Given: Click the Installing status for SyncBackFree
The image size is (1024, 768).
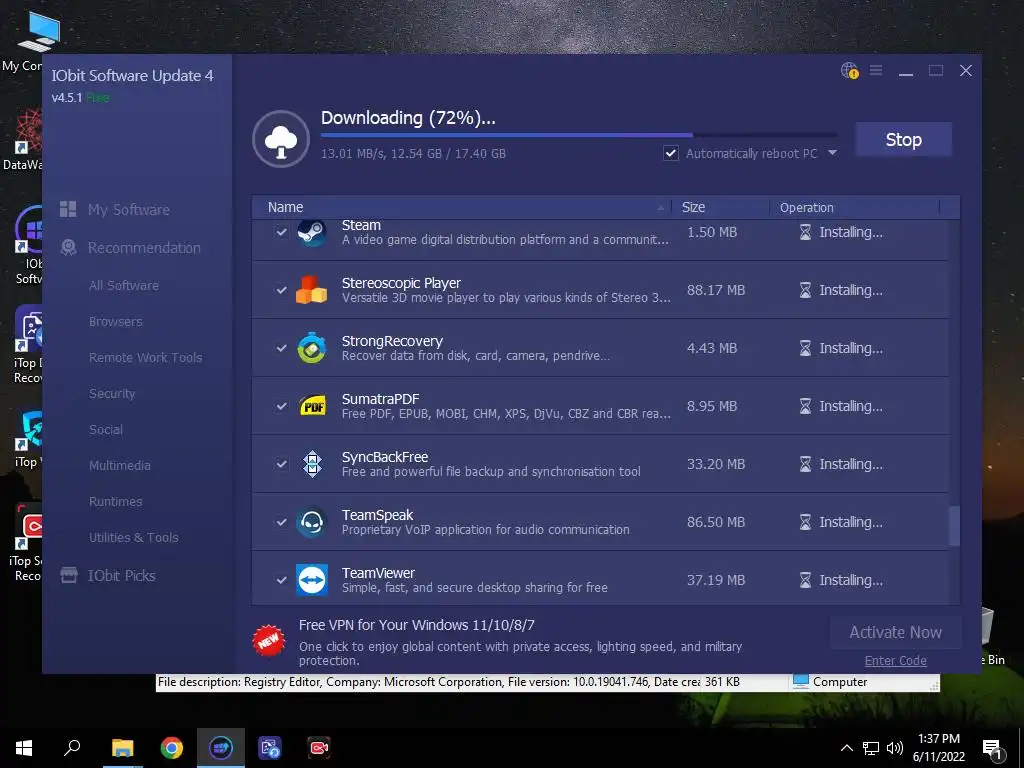Looking at the screenshot, I should click(851, 464).
